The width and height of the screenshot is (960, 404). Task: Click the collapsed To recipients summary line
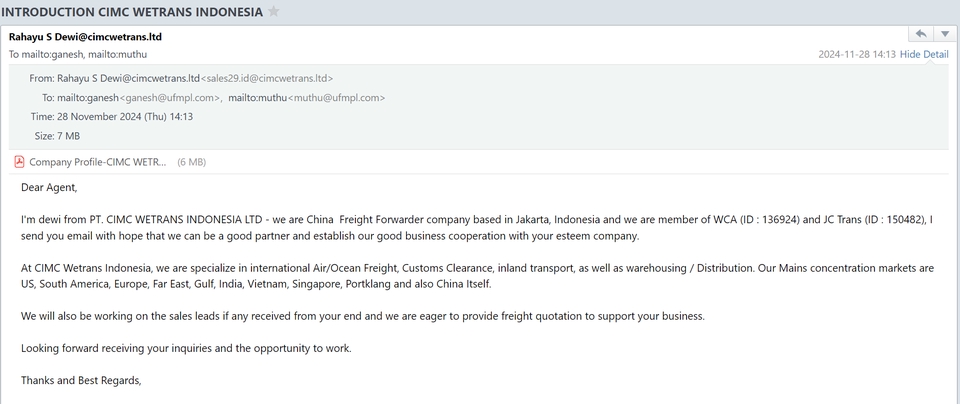[63, 55]
